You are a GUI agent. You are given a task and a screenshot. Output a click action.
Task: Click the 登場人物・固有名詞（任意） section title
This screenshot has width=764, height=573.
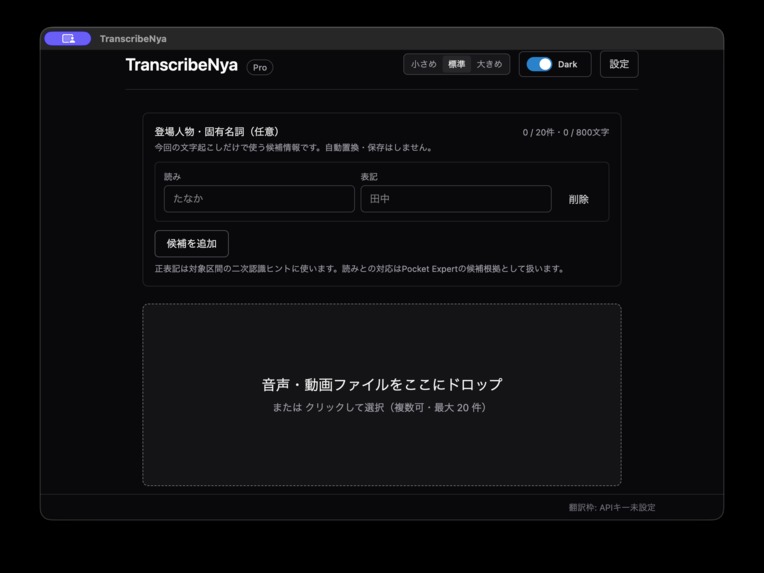pyautogui.click(x=217, y=132)
